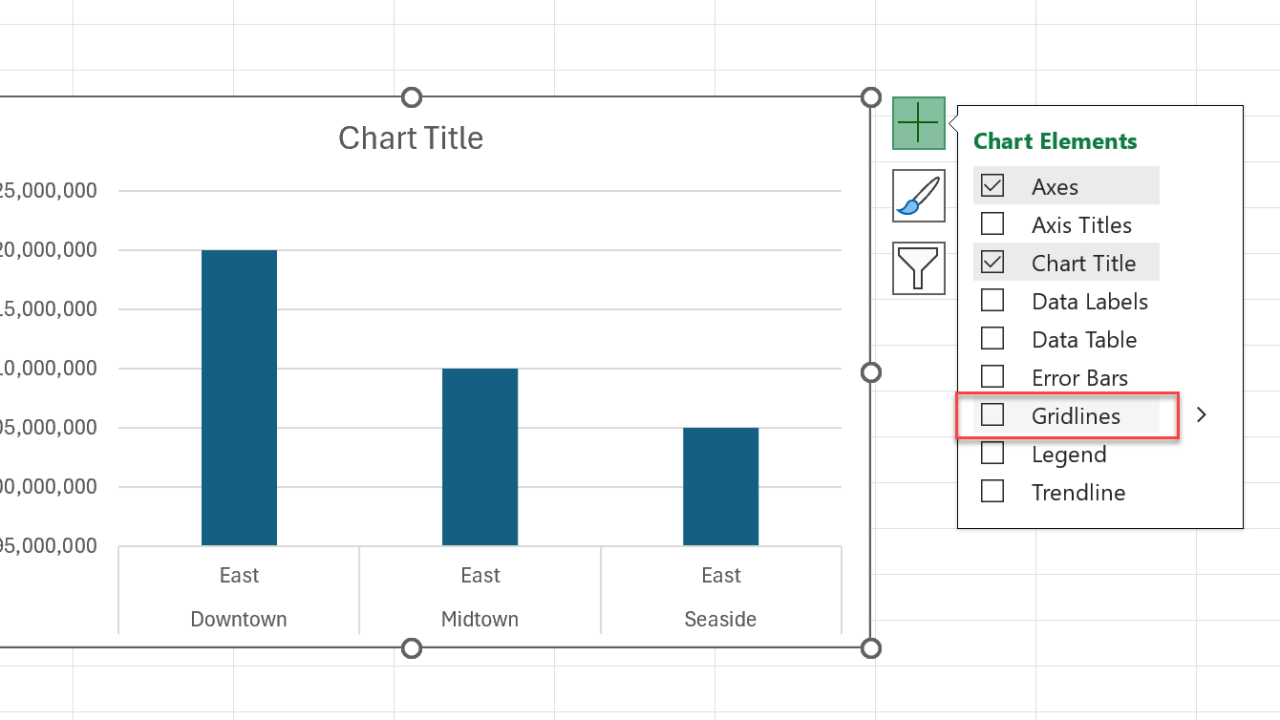Turn on the Gridlines checkbox

point(992,415)
